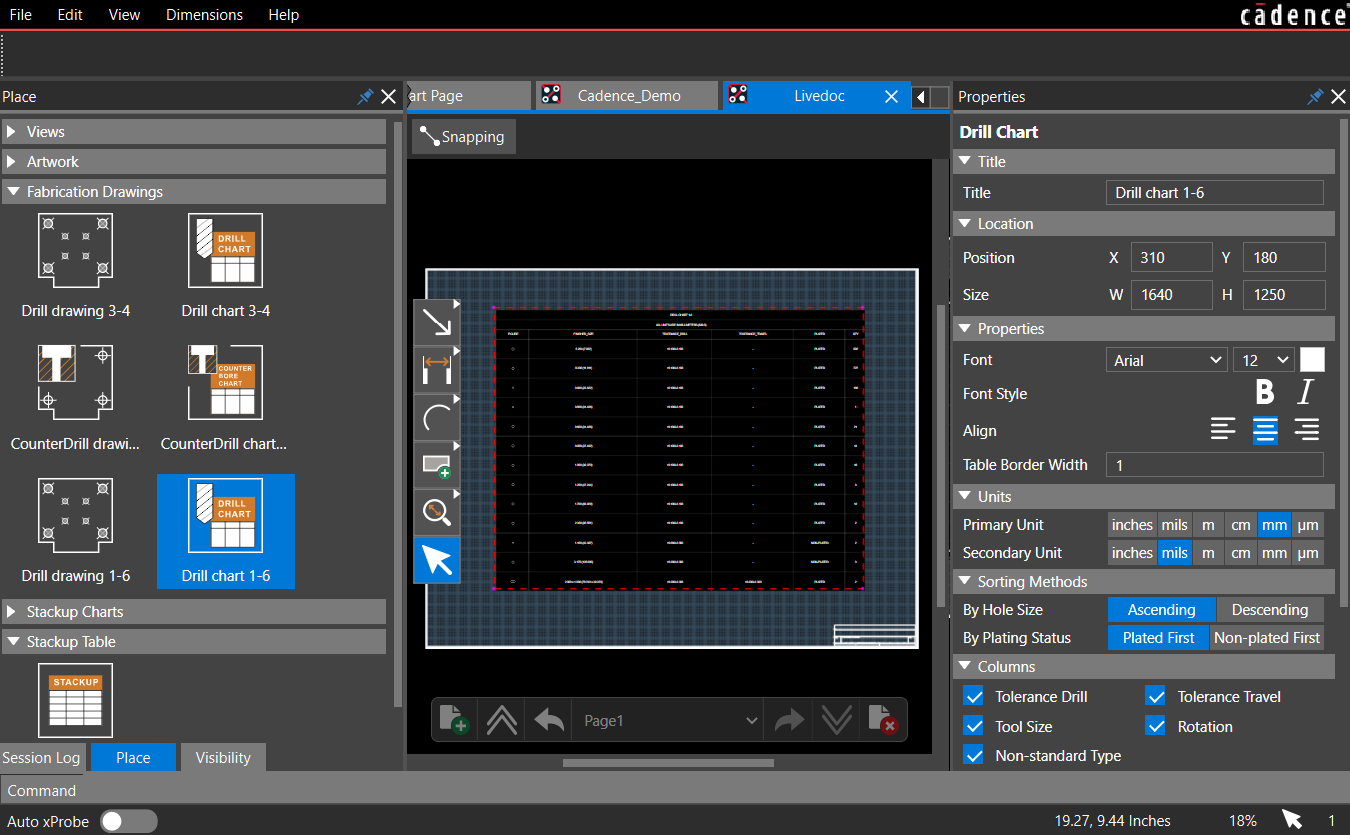The width and height of the screenshot is (1350, 835).
Task: Set primary unit to inches
Action: pos(1132,525)
